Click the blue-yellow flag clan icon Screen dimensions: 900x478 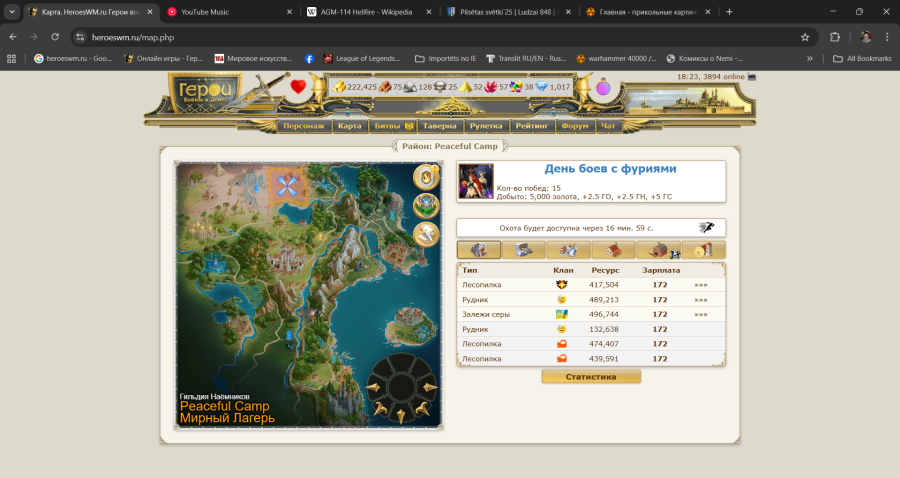tap(561, 314)
